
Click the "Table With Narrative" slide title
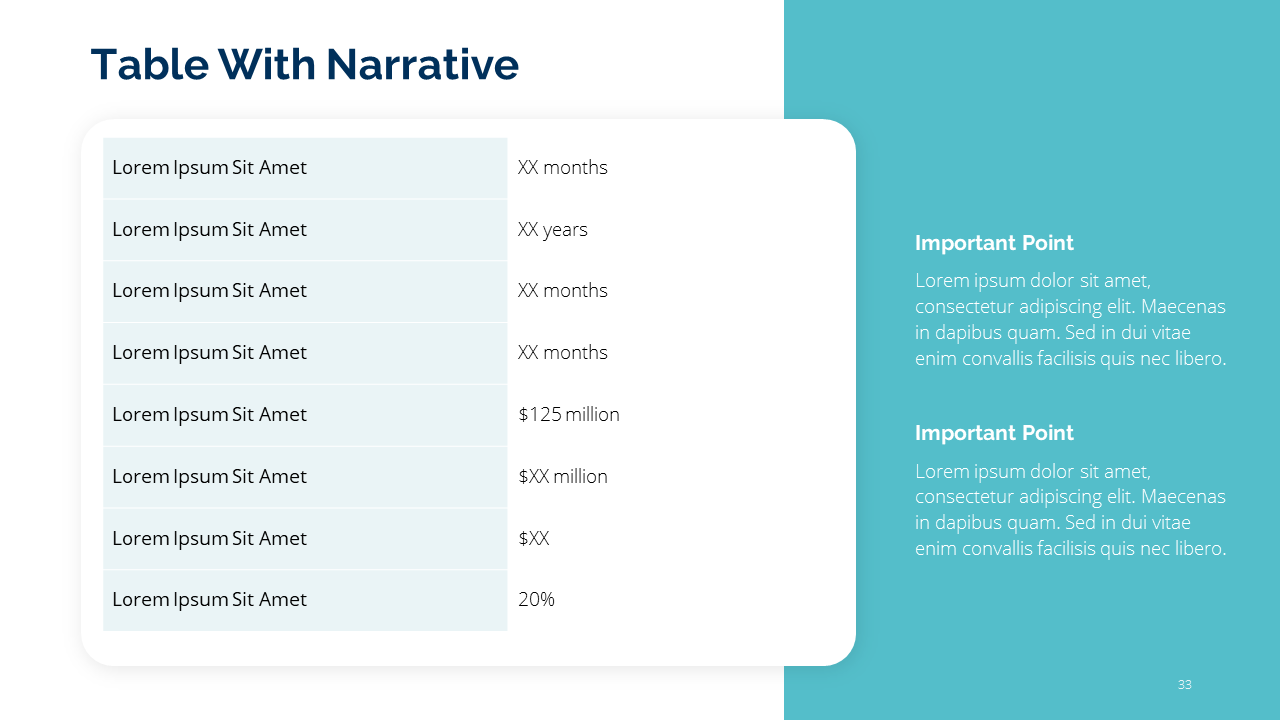305,65
